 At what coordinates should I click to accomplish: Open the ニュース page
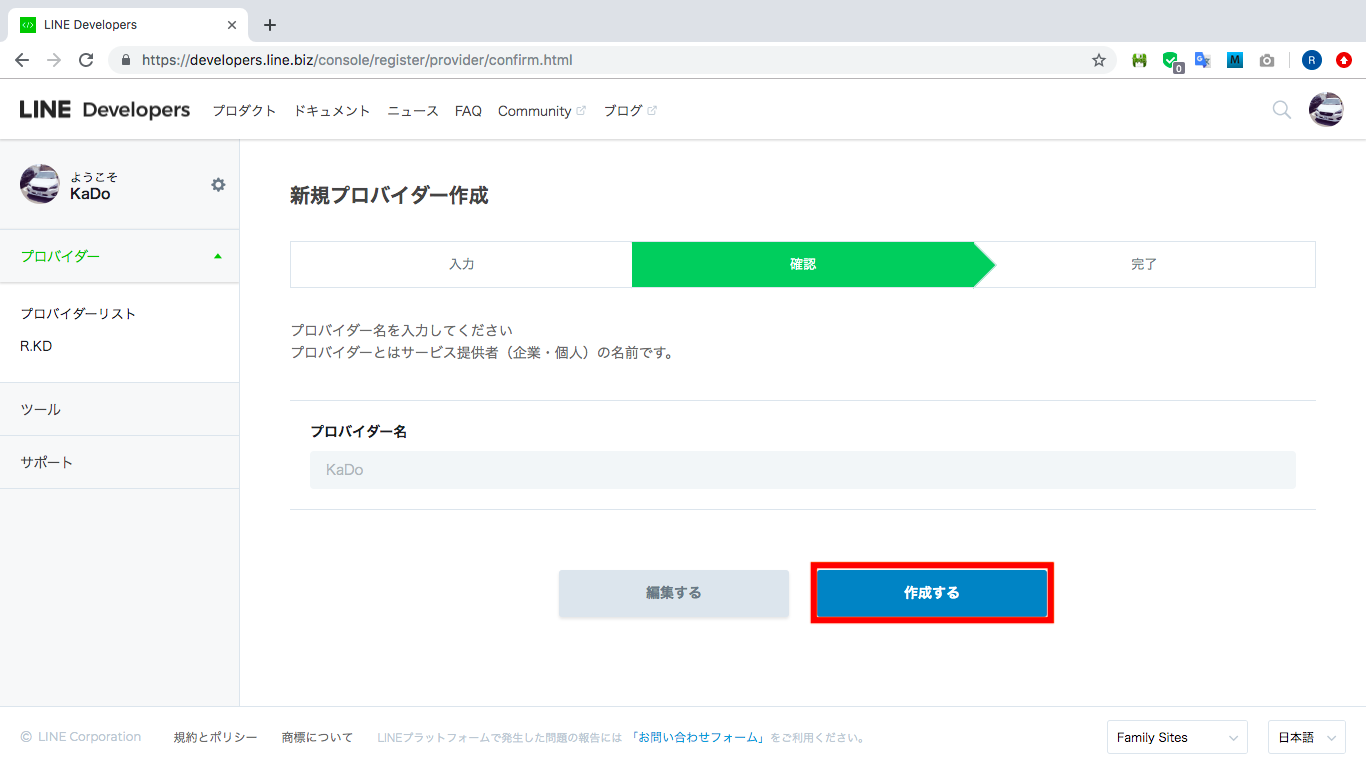pyautogui.click(x=413, y=111)
